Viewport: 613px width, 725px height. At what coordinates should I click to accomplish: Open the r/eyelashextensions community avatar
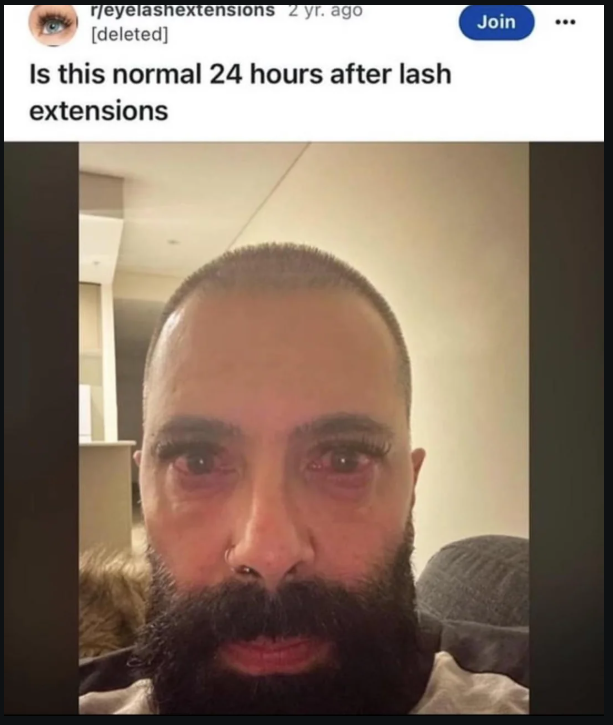53,25
